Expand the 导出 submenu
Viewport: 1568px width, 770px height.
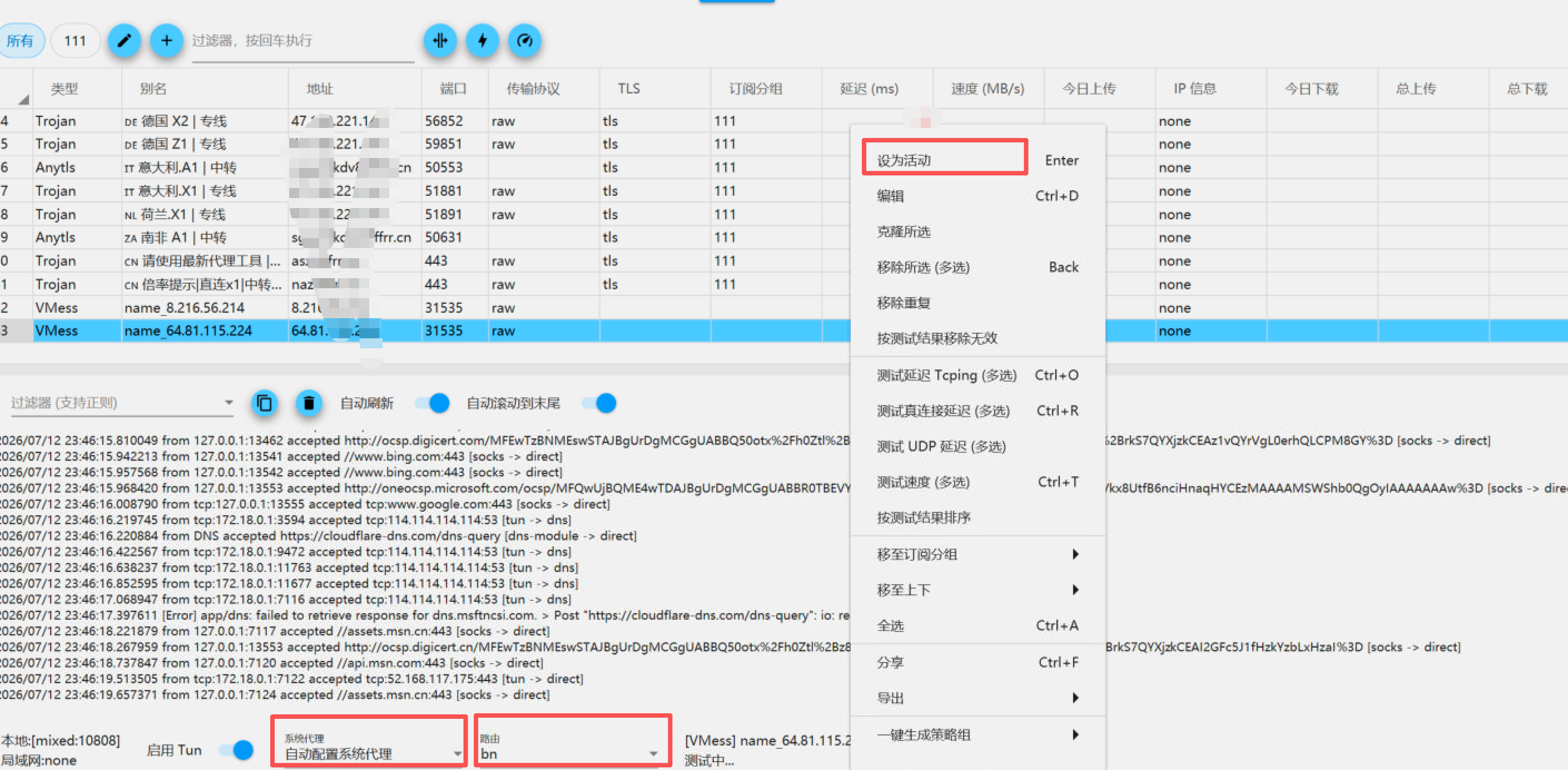[x=977, y=698]
